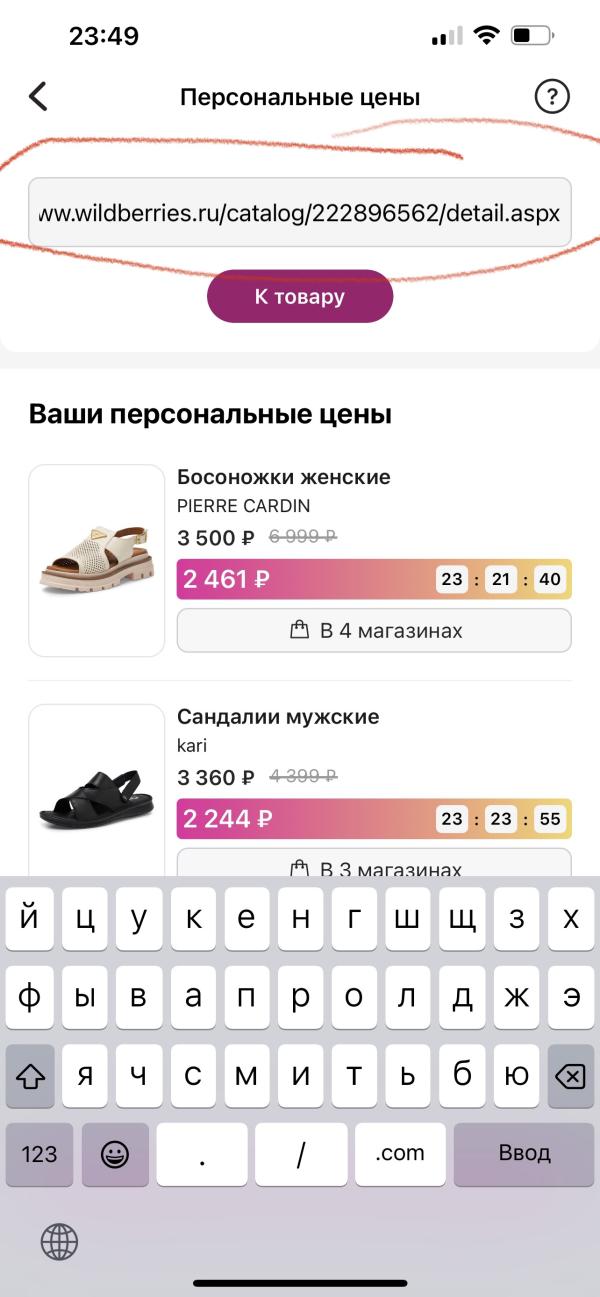This screenshot has height=1297, width=600.
Task: Click the Wildberries URL input field
Action: (x=299, y=213)
